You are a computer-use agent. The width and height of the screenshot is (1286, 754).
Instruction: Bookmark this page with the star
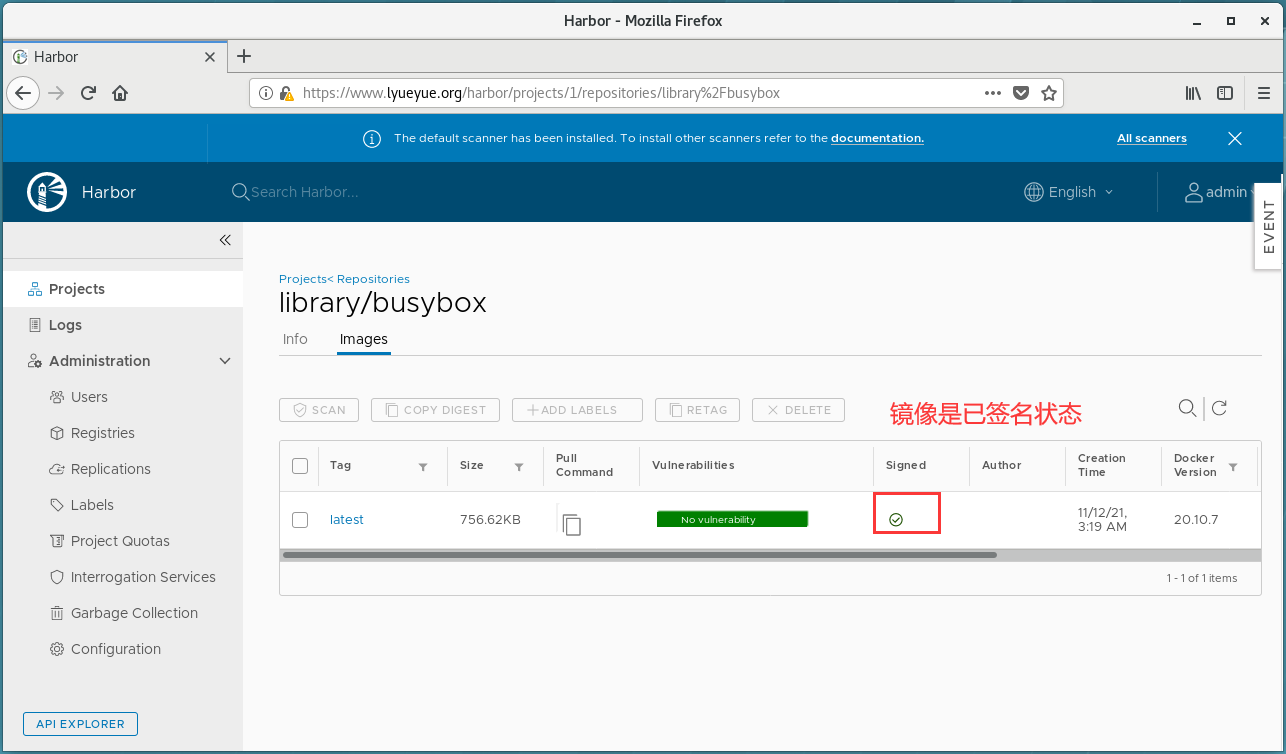tap(1049, 93)
